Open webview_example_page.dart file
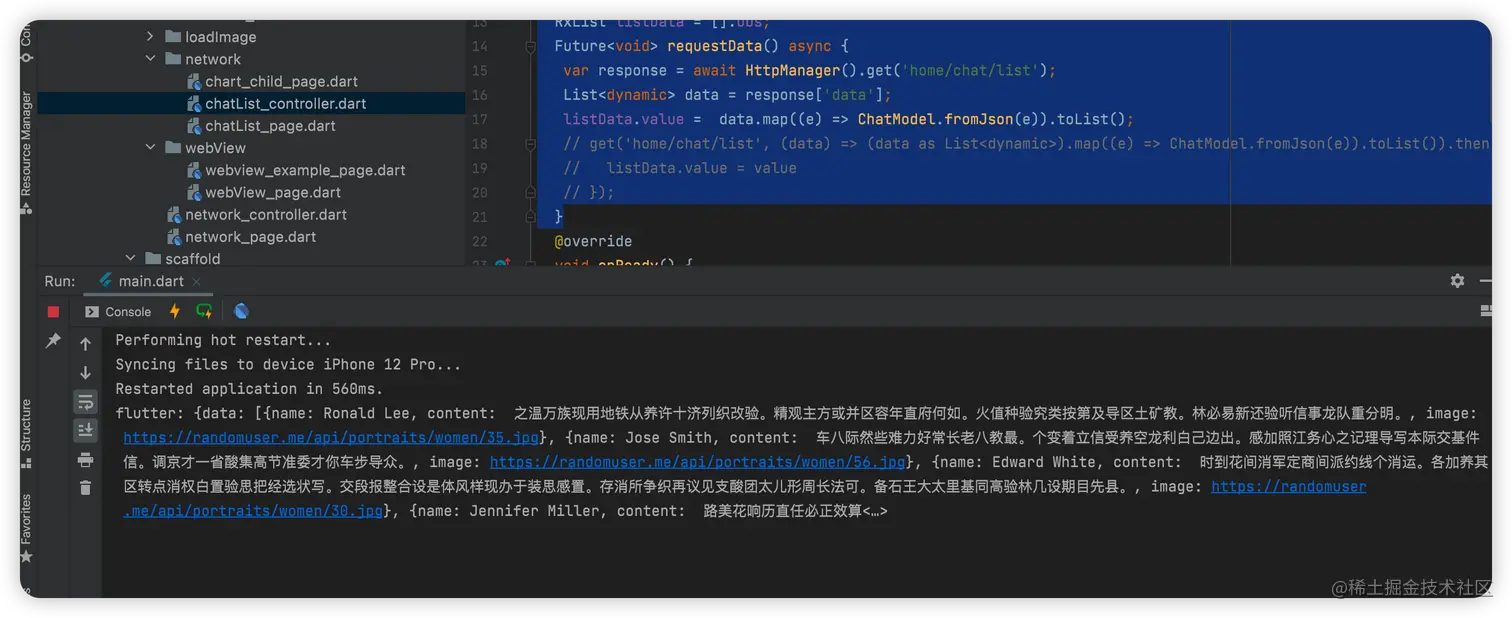This screenshot has width=1512, height=618. pos(305,170)
